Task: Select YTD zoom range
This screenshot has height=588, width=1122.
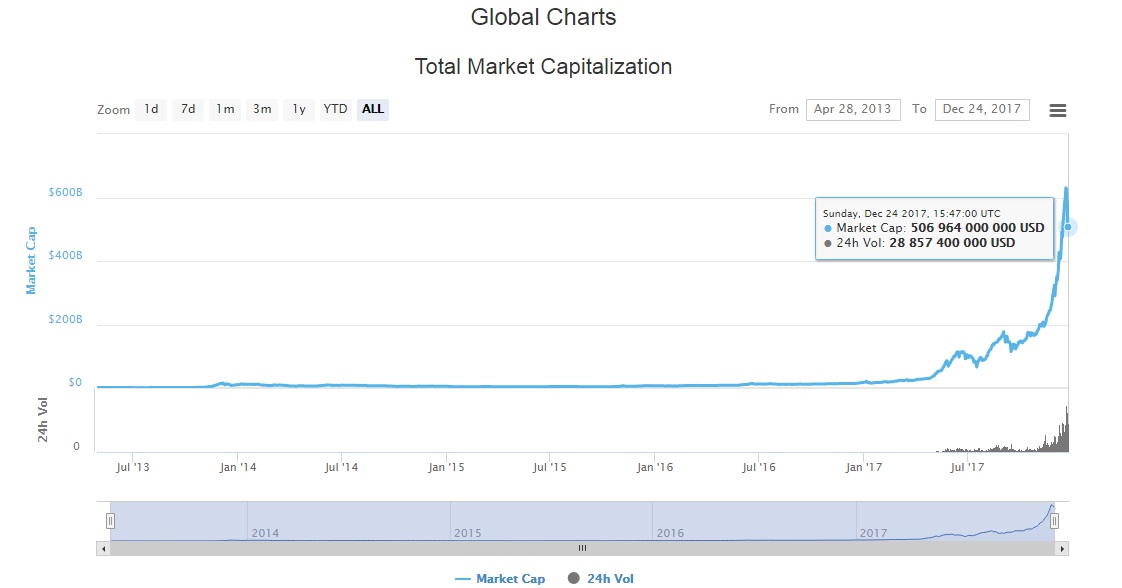Action: [335, 109]
